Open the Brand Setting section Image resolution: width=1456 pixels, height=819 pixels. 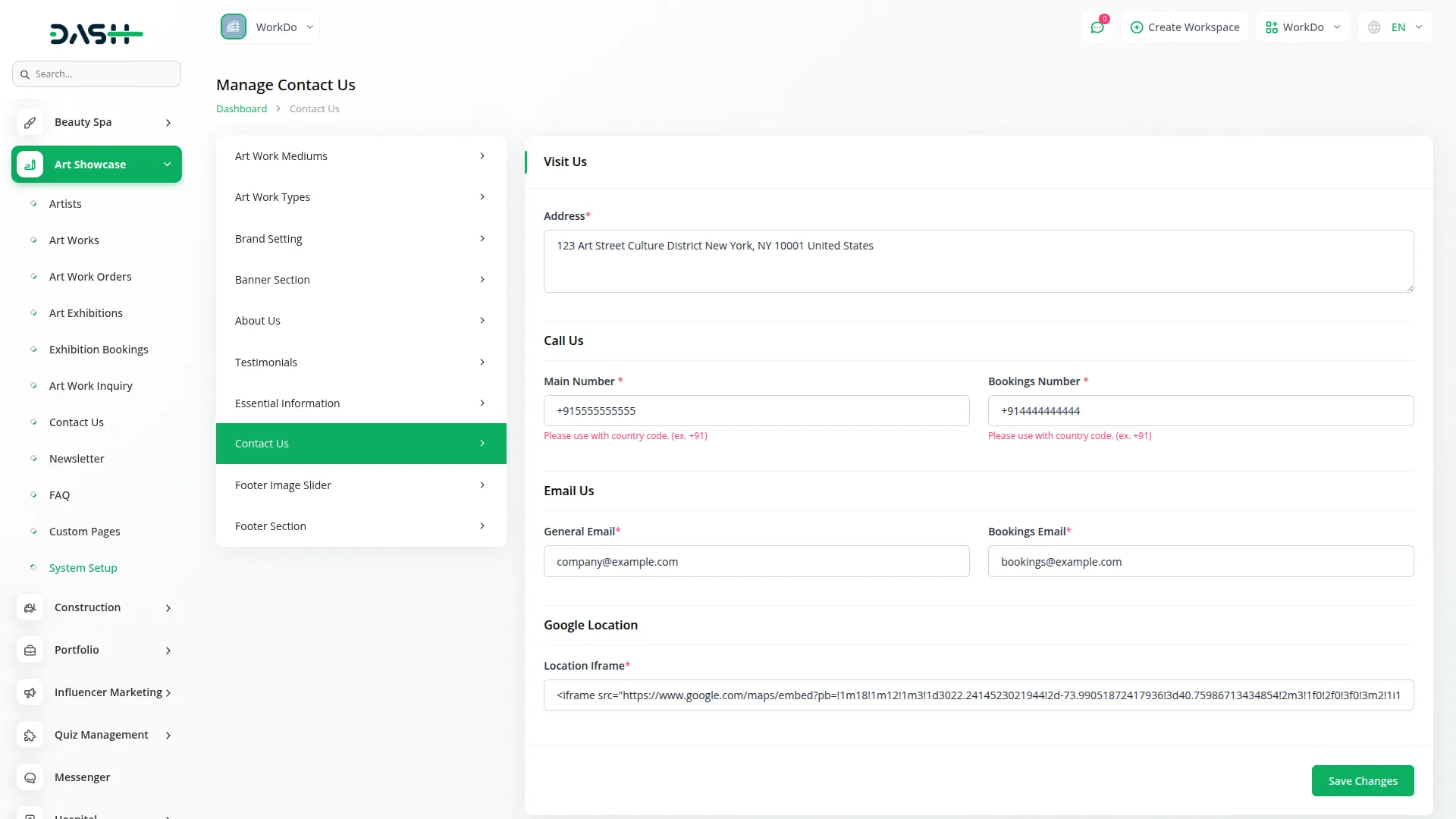coord(361,239)
